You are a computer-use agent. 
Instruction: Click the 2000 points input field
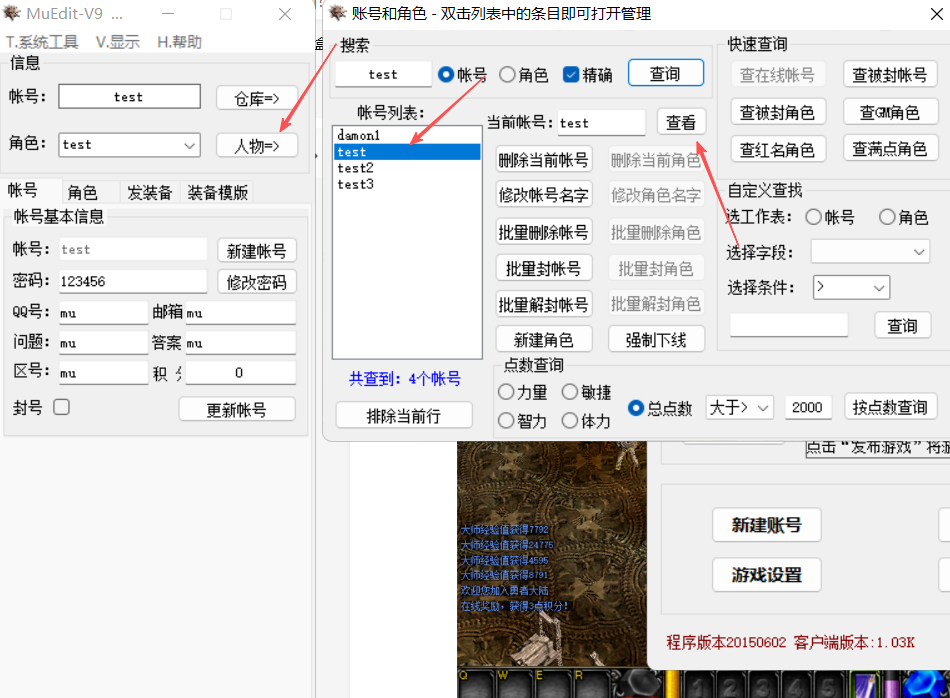pos(808,407)
